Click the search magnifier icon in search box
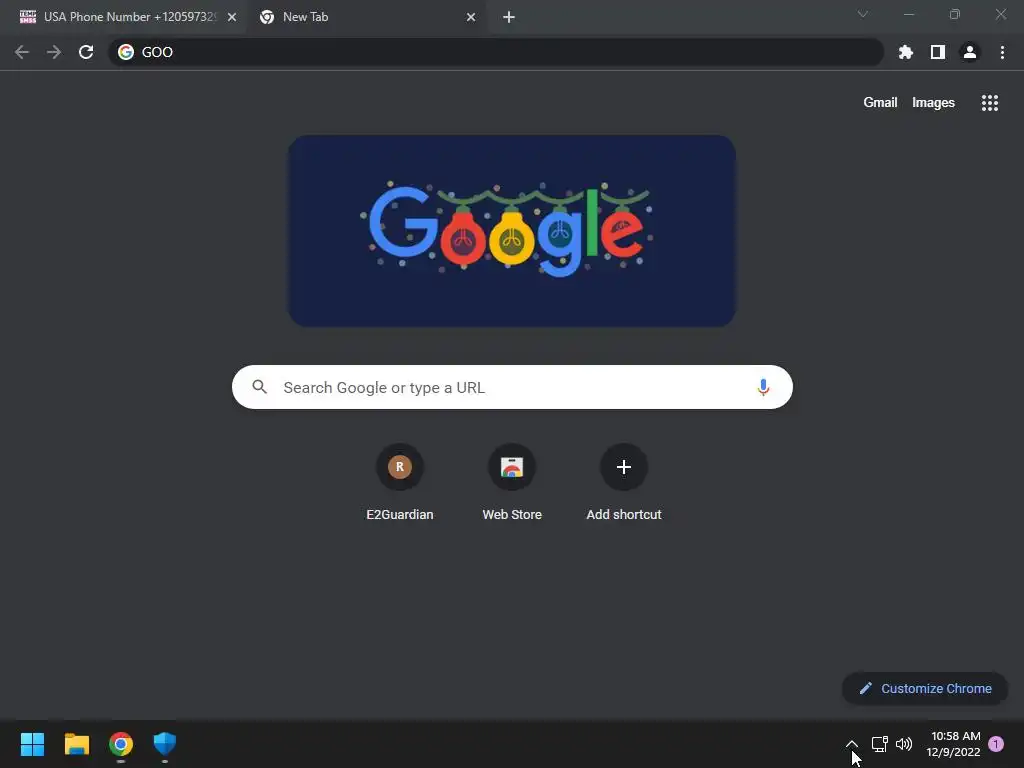Image resolution: width=1024 pixels, height=768 pixels. click(259, 387)
